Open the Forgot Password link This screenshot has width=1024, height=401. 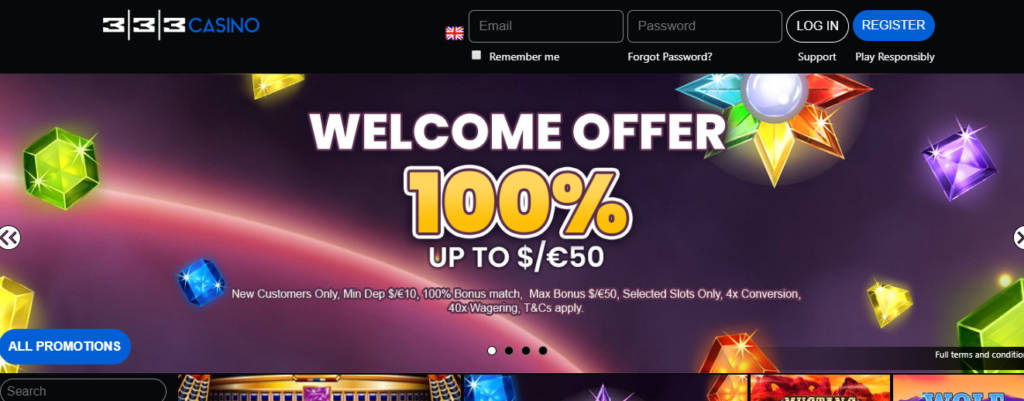click(669, 57)
